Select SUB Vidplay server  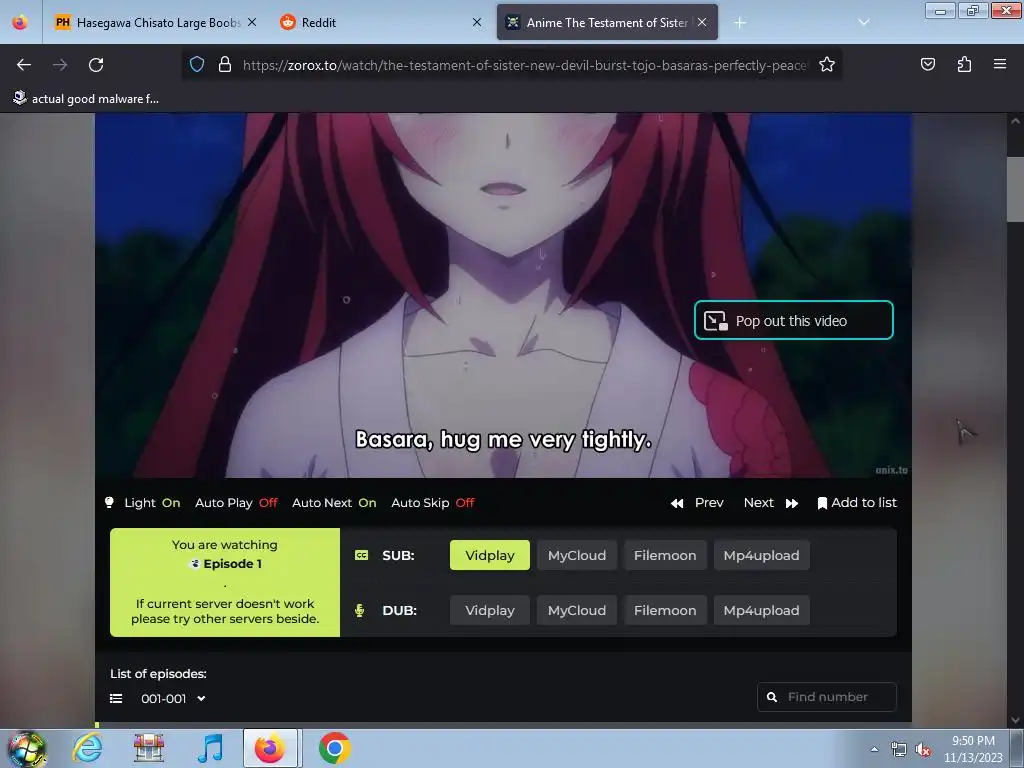coord(490,555)
